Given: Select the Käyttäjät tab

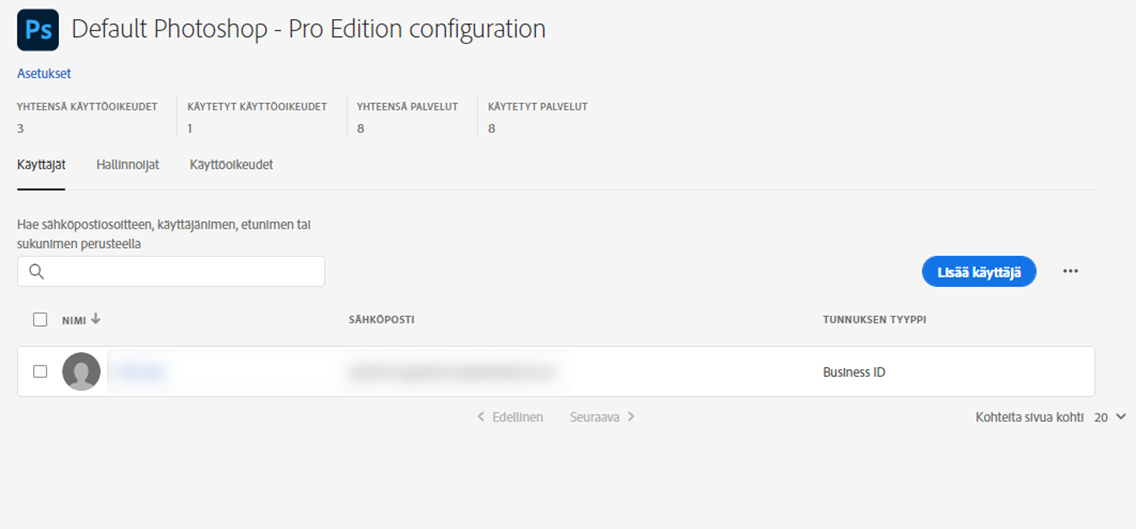Looking at the screenshot, I should 41,165.
